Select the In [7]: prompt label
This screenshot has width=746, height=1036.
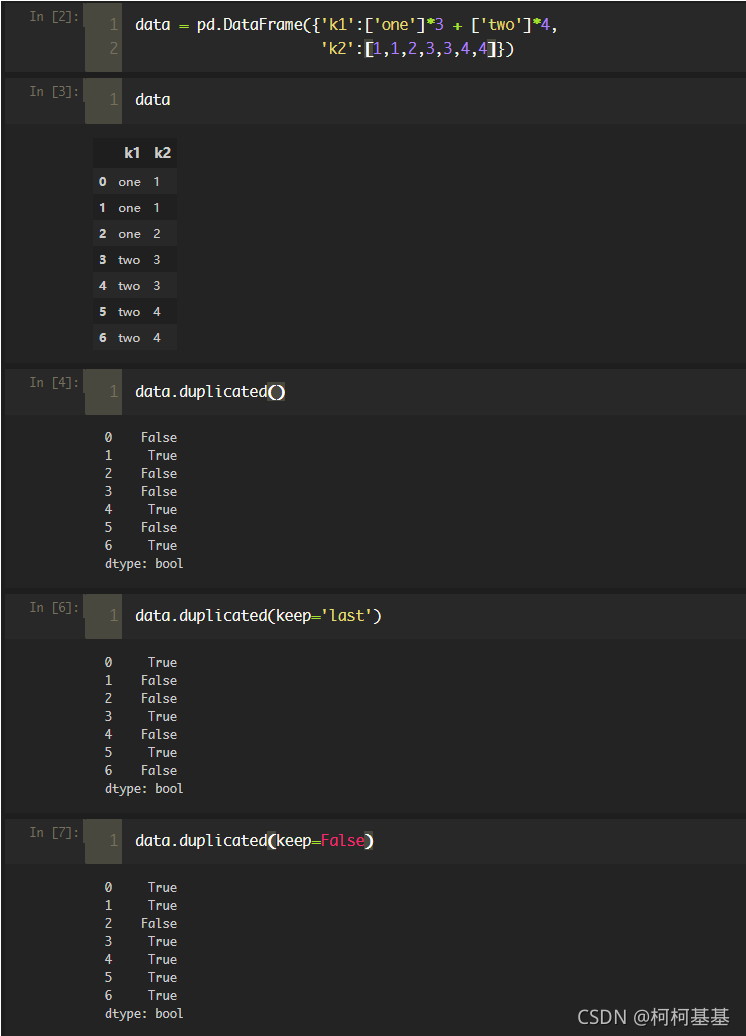(x=54, y=832)
